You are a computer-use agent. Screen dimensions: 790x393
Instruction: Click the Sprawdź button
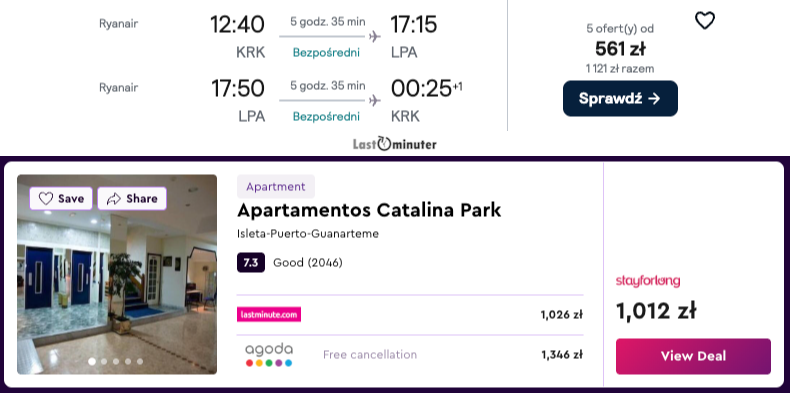click(x=620, y=98)
